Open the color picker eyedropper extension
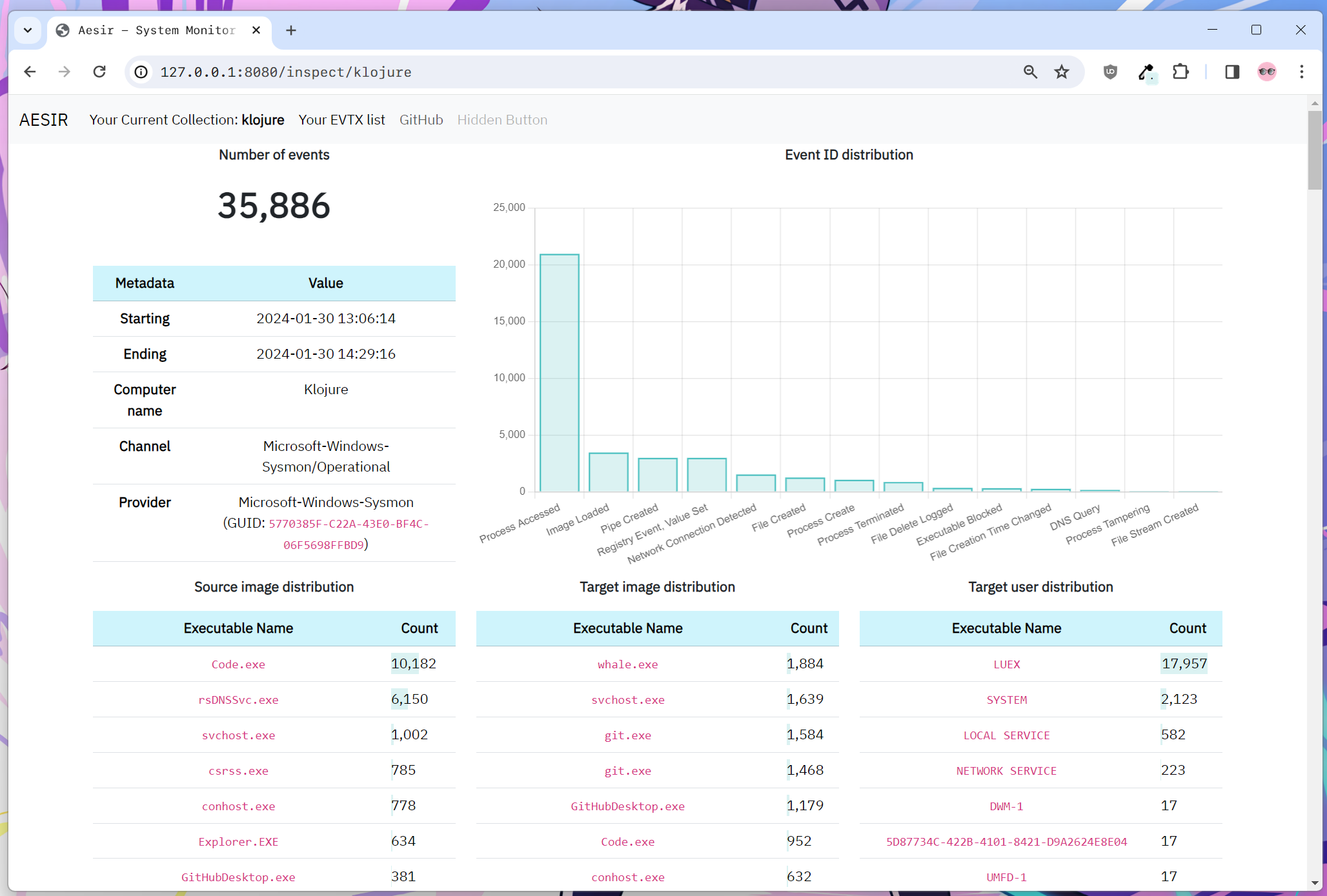The width and height of the screenshot is (1327, 896). point(1146,72)
